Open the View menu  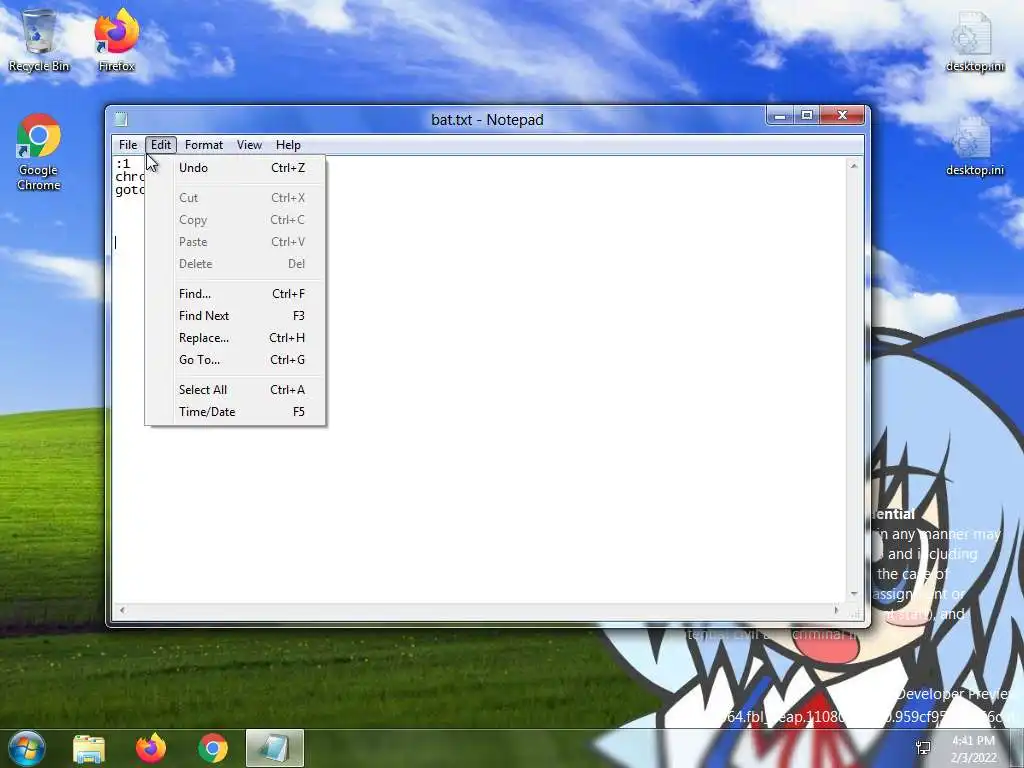point(249,145)
